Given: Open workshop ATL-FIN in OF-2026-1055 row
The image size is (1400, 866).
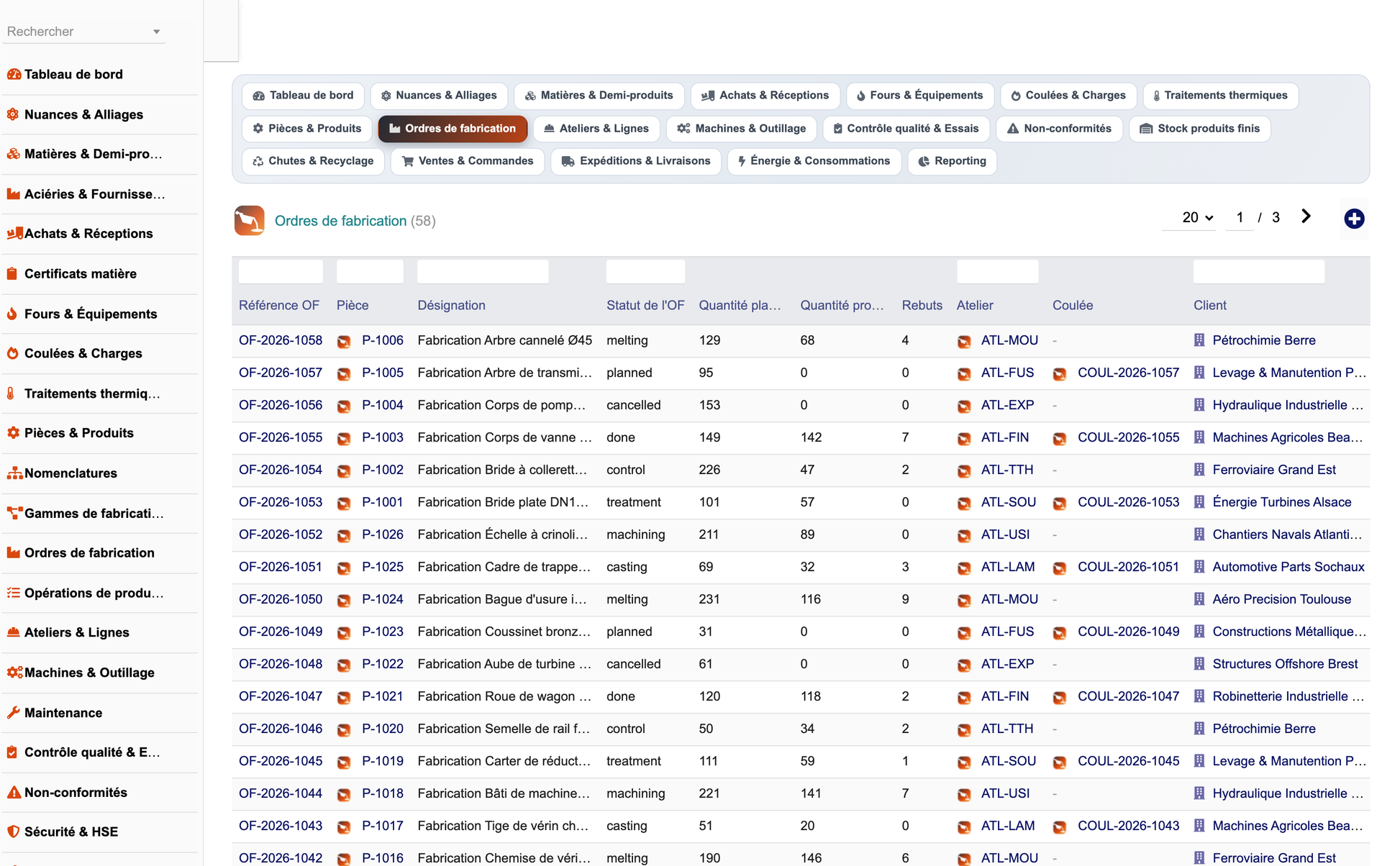Looking at the screenshot, I should pyautogui.click(x=1005, y=437).
